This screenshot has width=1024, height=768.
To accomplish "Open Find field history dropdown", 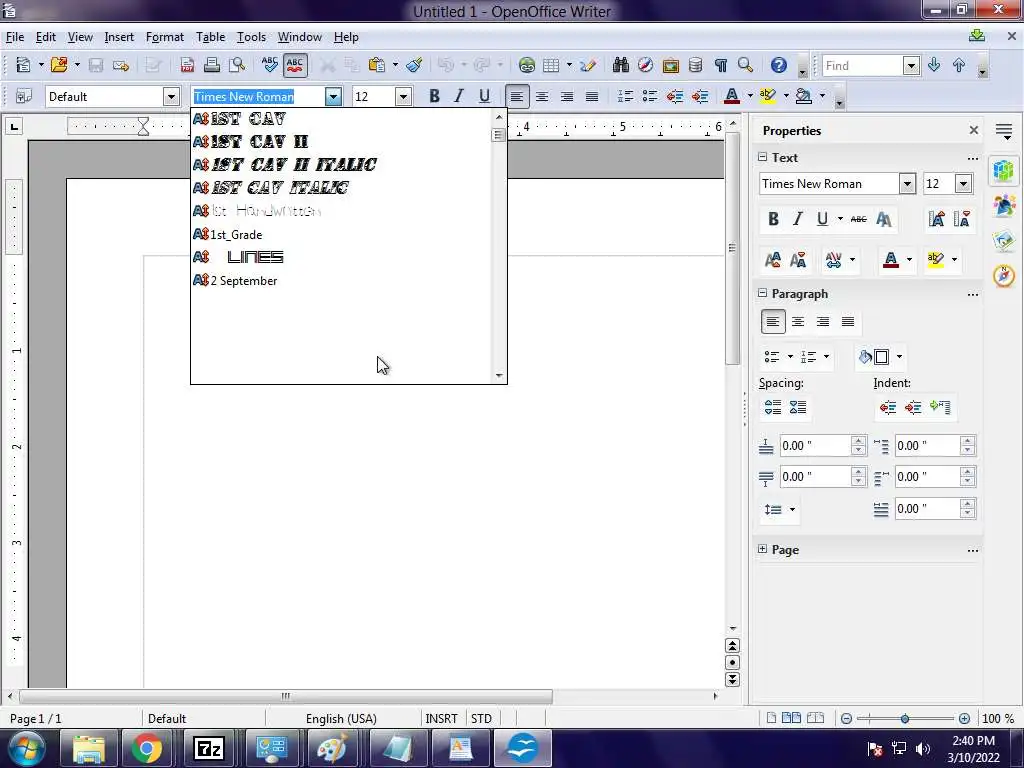I will coord(911,65).
